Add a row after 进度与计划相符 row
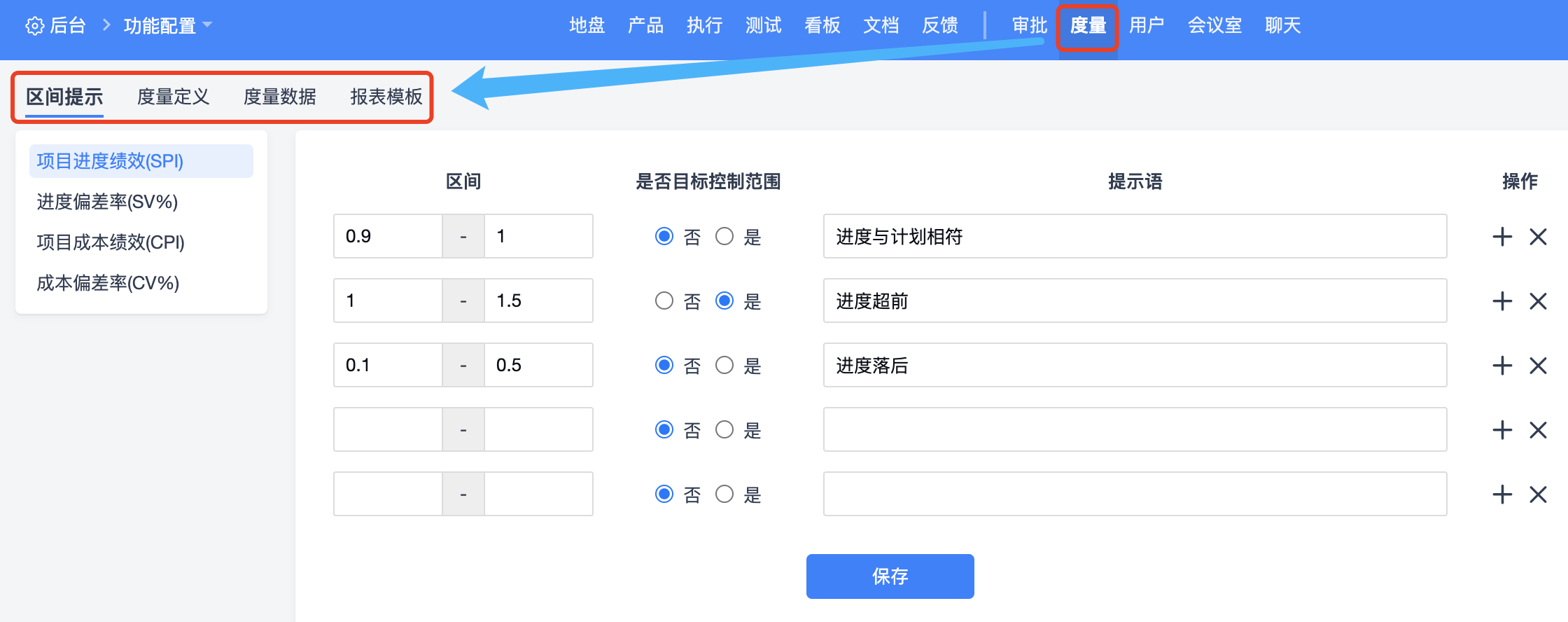Screen dimensions: 1568x622 click(1502, 237)
